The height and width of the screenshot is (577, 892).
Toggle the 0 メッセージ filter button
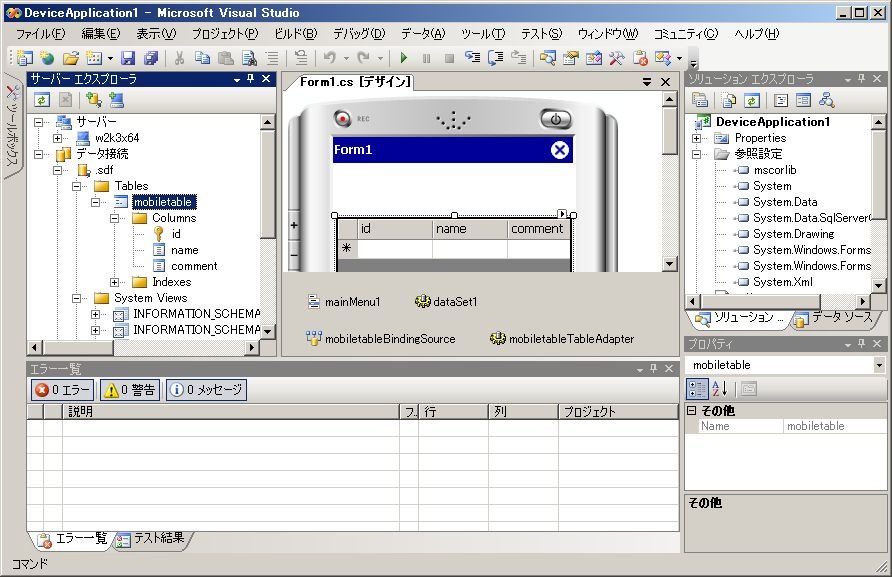tap(206, 390)
